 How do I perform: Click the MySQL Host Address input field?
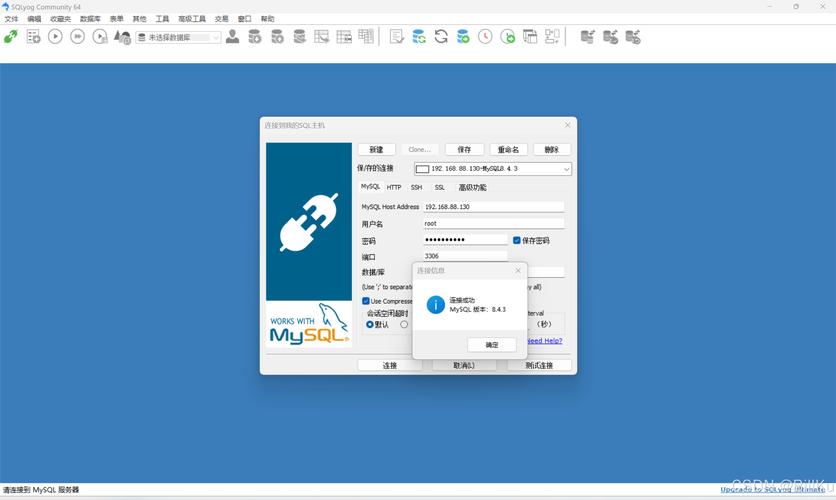[x=493, y=207]
